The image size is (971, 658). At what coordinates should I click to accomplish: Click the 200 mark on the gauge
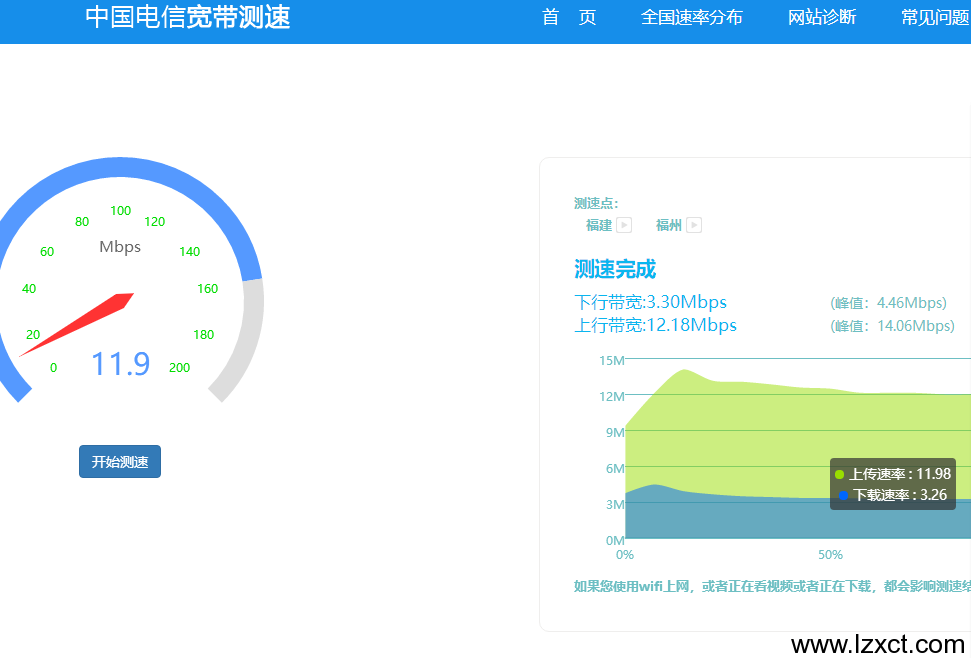180,368
